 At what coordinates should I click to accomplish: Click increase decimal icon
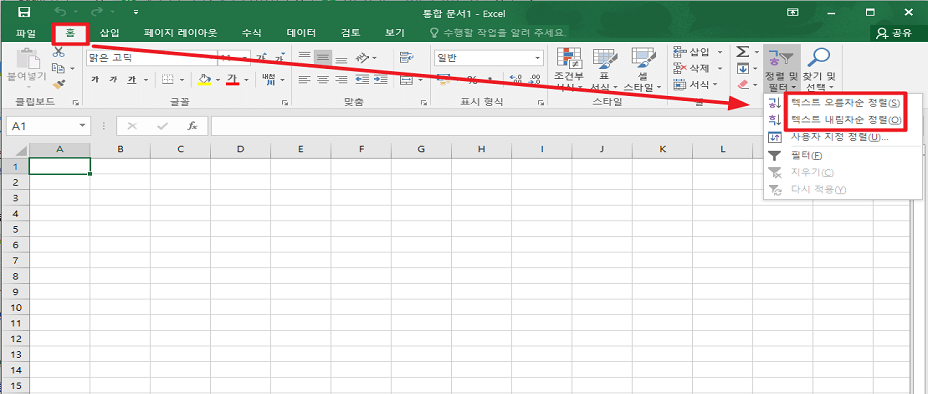tap(515, 79)
